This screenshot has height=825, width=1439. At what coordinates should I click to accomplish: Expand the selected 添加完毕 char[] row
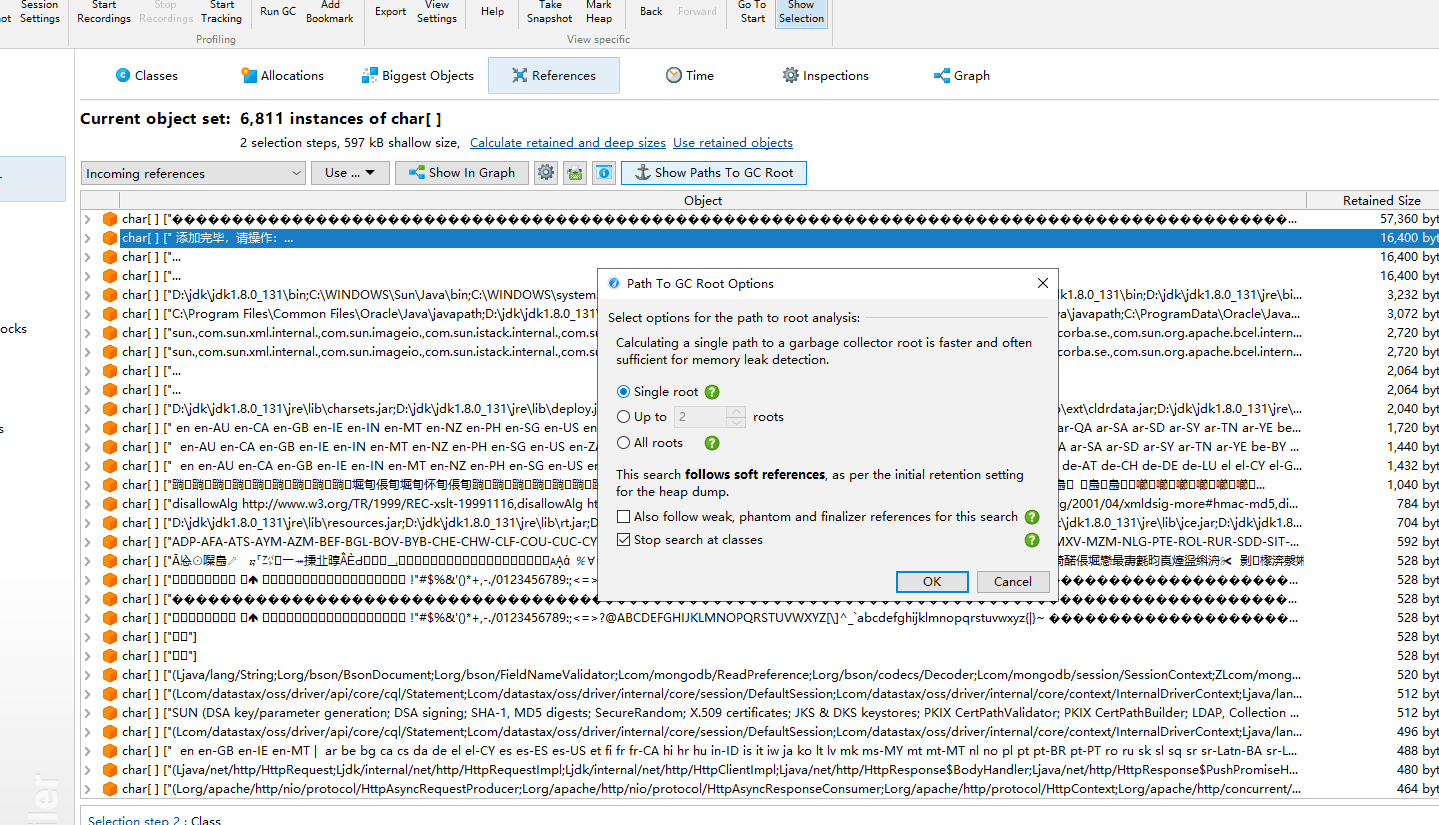[x=88, y=238]
